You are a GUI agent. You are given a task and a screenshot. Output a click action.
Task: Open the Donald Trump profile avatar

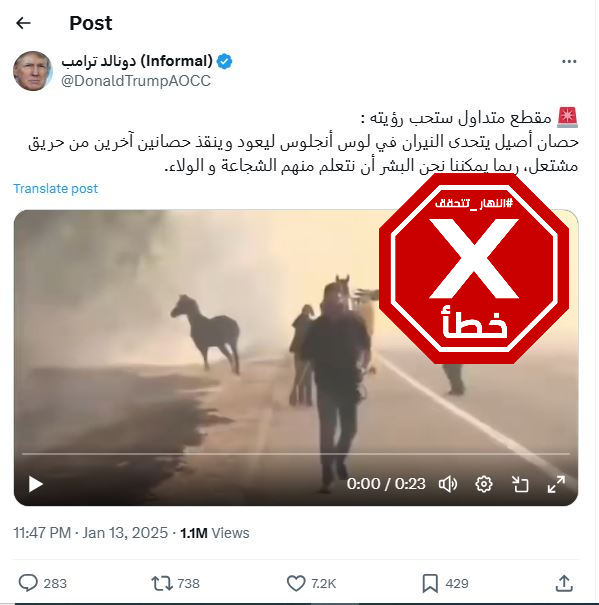coord(33,71)
